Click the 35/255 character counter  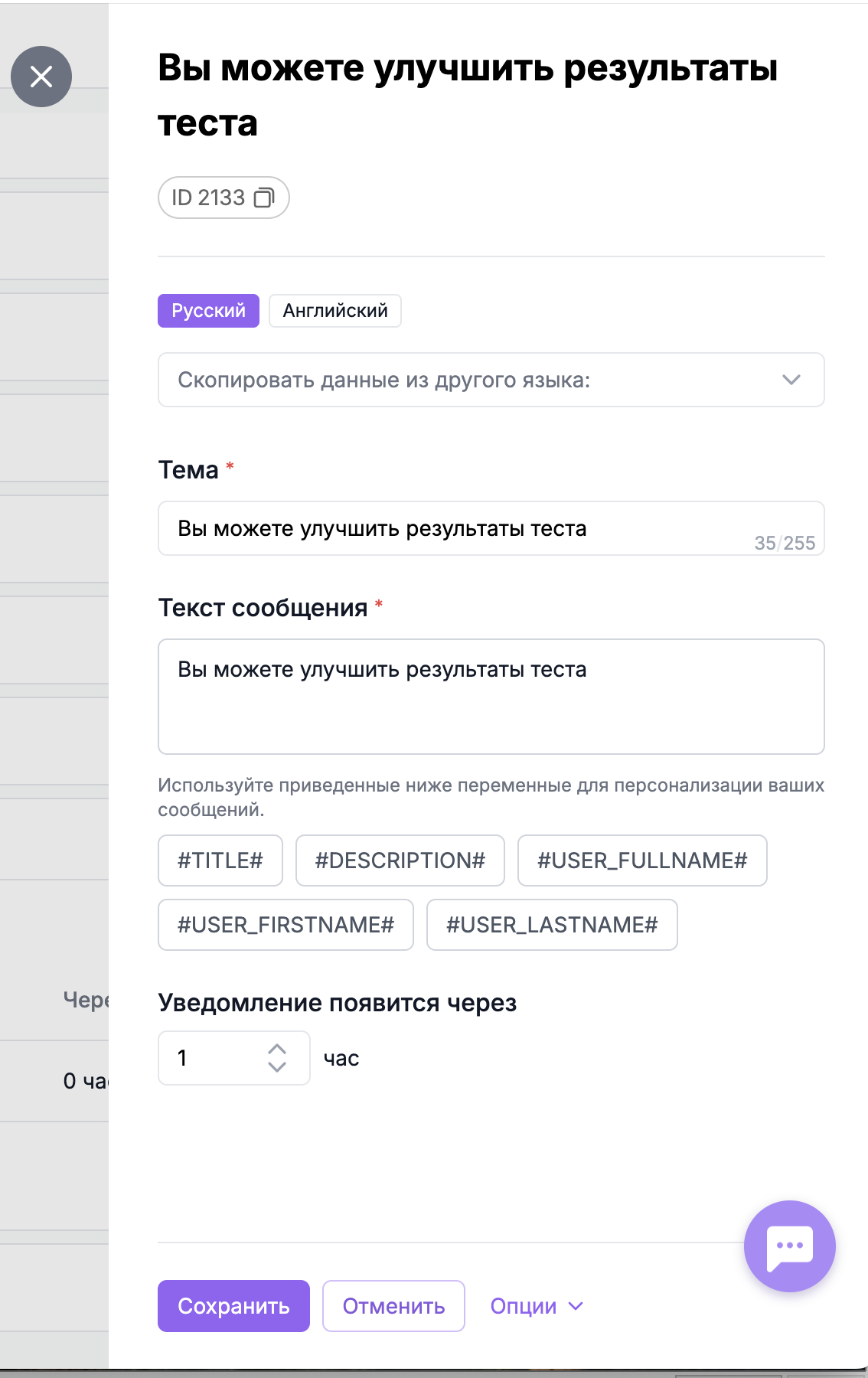785,543
